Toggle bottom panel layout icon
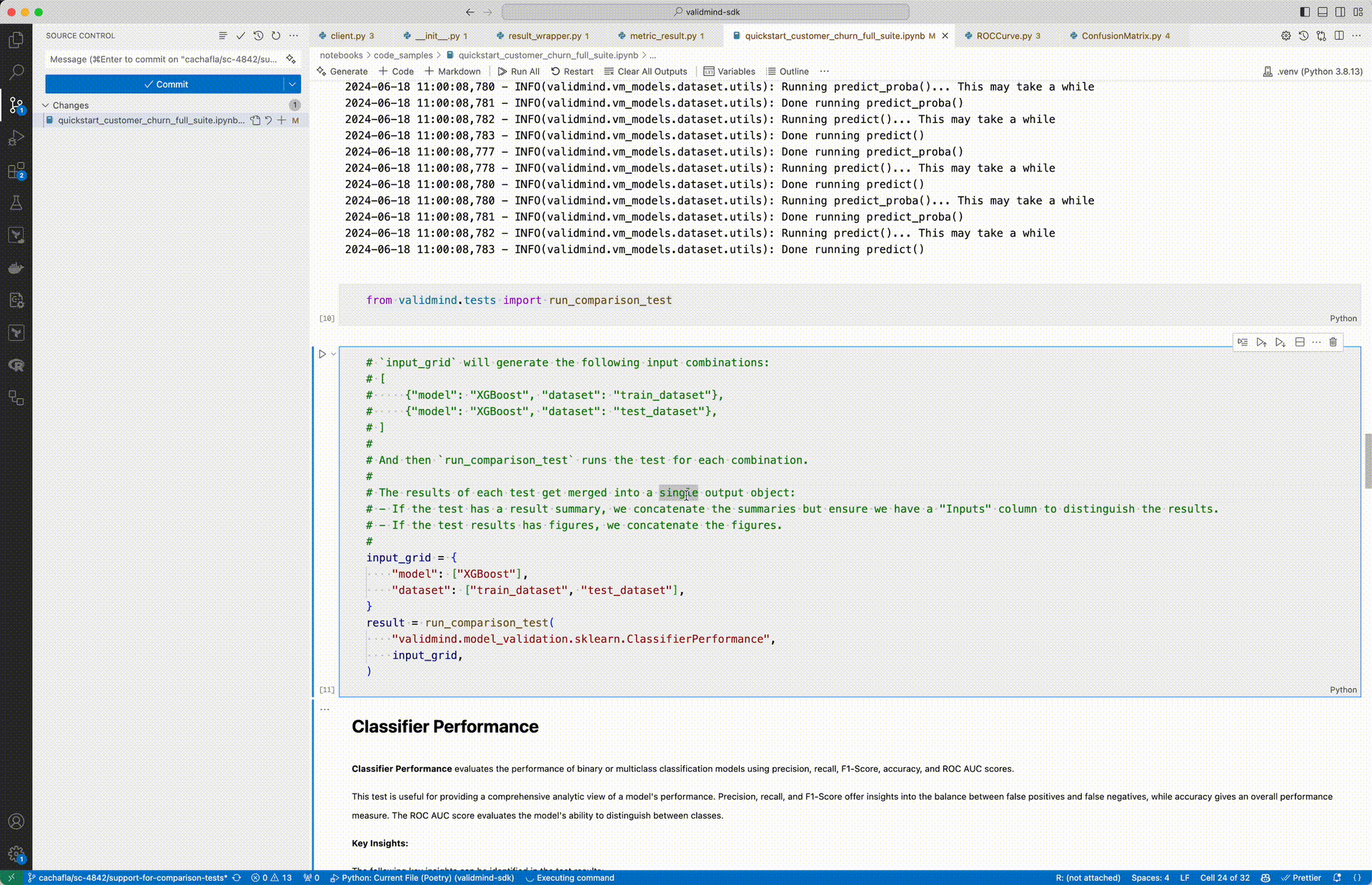Viewport: 1372px width, 885px height. (x=1323, y=12)
